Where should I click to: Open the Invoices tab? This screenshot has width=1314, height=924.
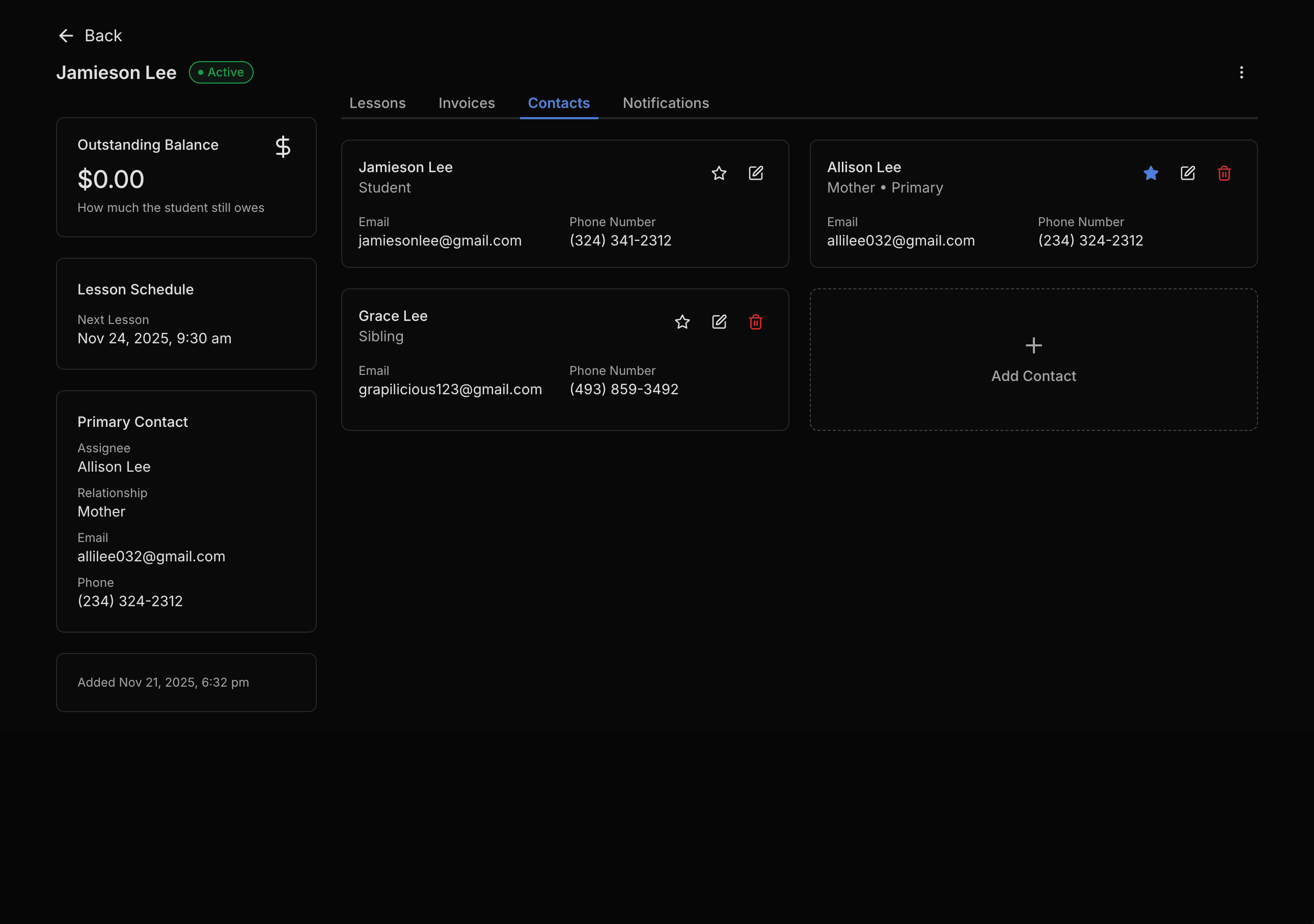(x=467, y=103)
